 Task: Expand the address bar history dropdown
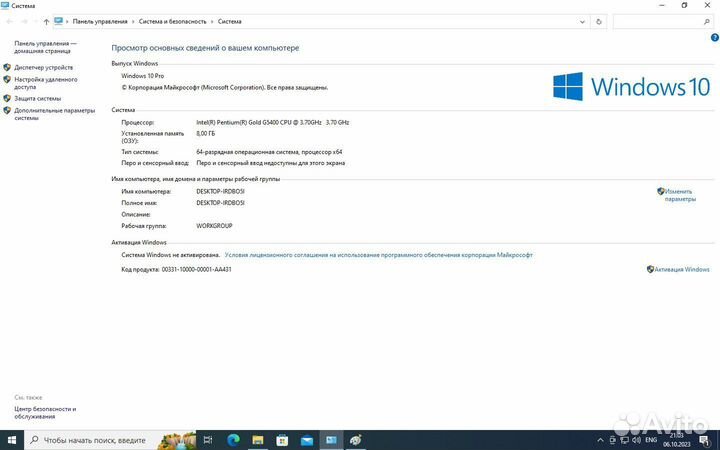(x=582, y=22)
